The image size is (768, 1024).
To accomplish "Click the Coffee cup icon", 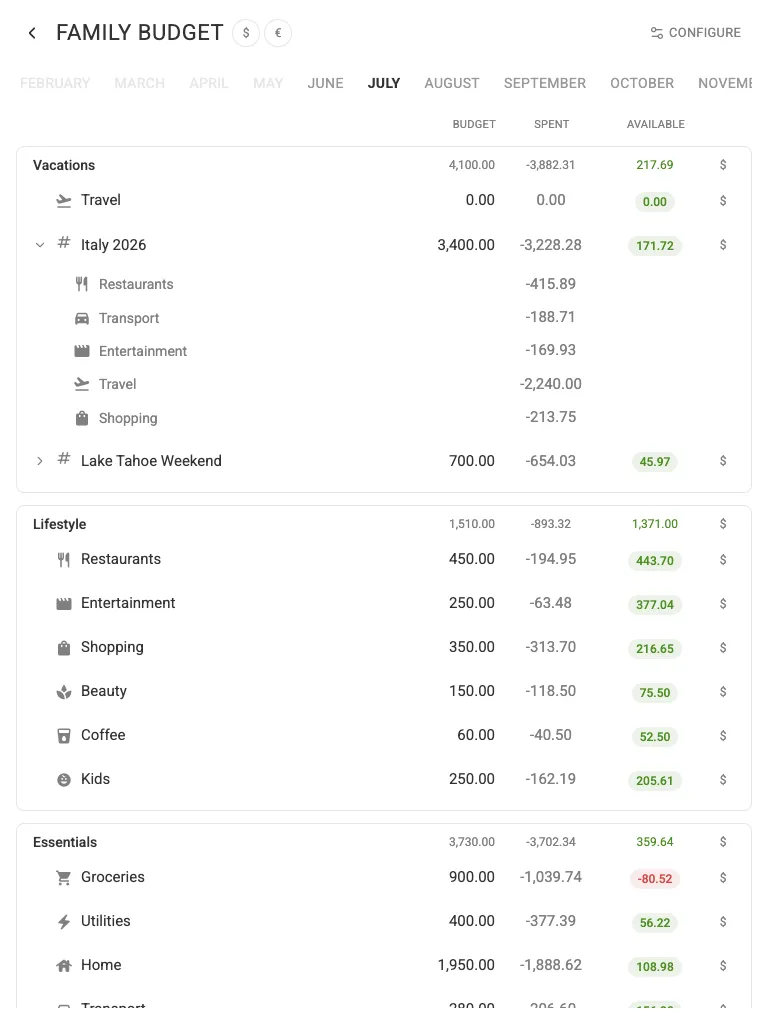I will (x=63, y=736).
